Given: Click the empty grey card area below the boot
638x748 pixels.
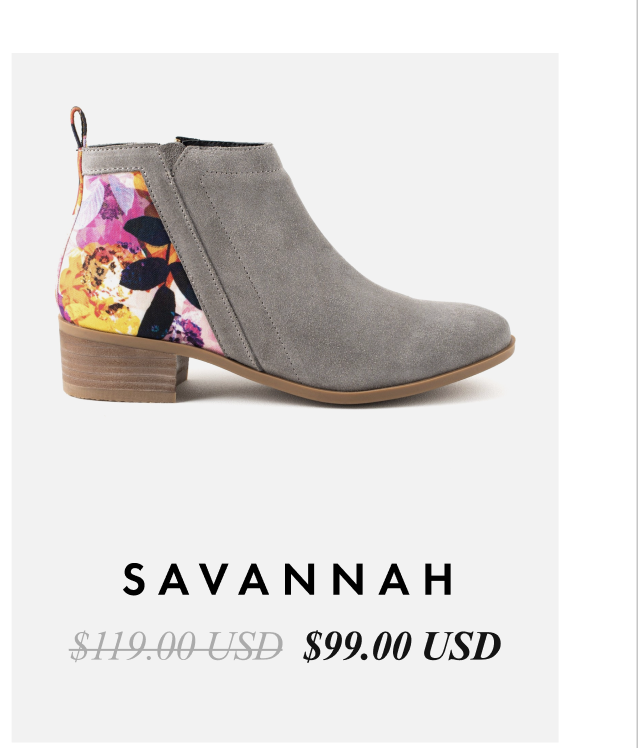Looking at the screenshot, I should click(x=285, y=477).
